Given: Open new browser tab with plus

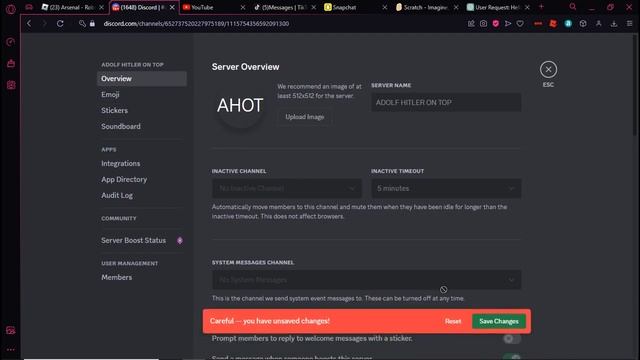Looking at the screenshot, I should (x=541, y=7).
